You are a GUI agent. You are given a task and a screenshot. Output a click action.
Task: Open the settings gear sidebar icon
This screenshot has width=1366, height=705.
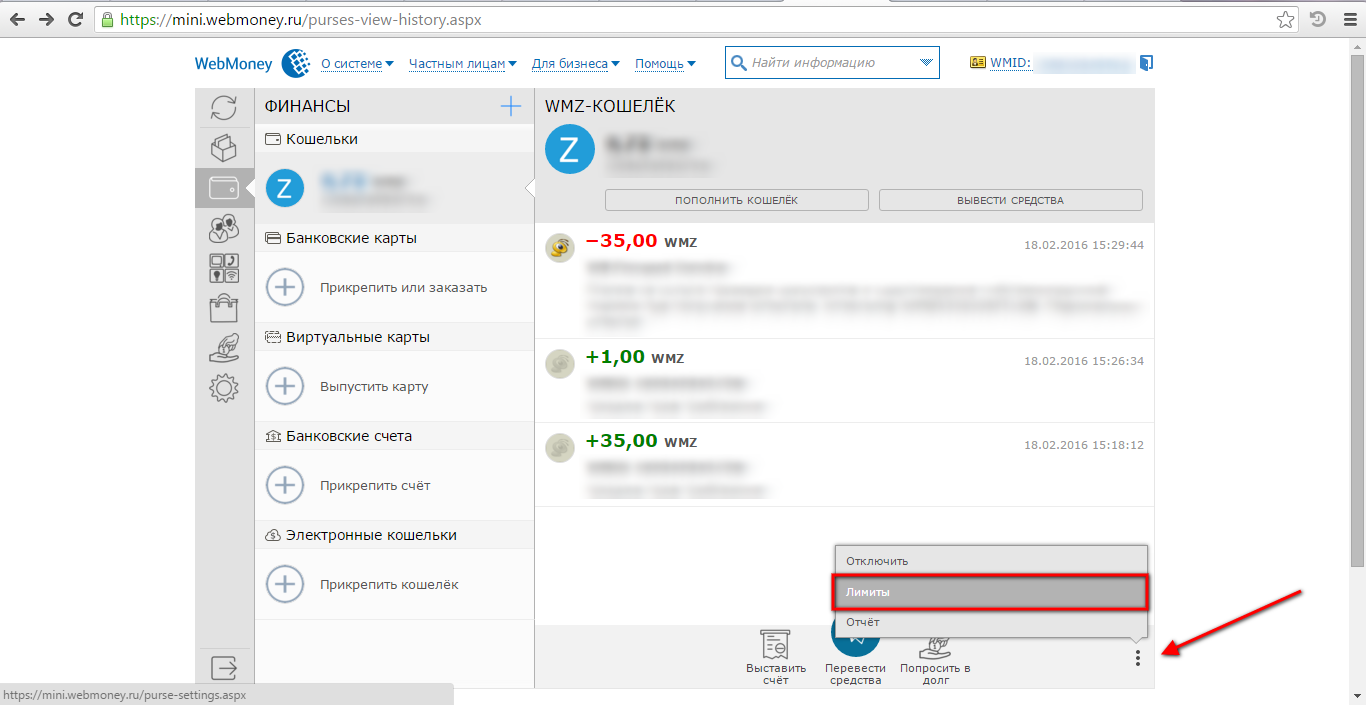click(x=224, y=387)
